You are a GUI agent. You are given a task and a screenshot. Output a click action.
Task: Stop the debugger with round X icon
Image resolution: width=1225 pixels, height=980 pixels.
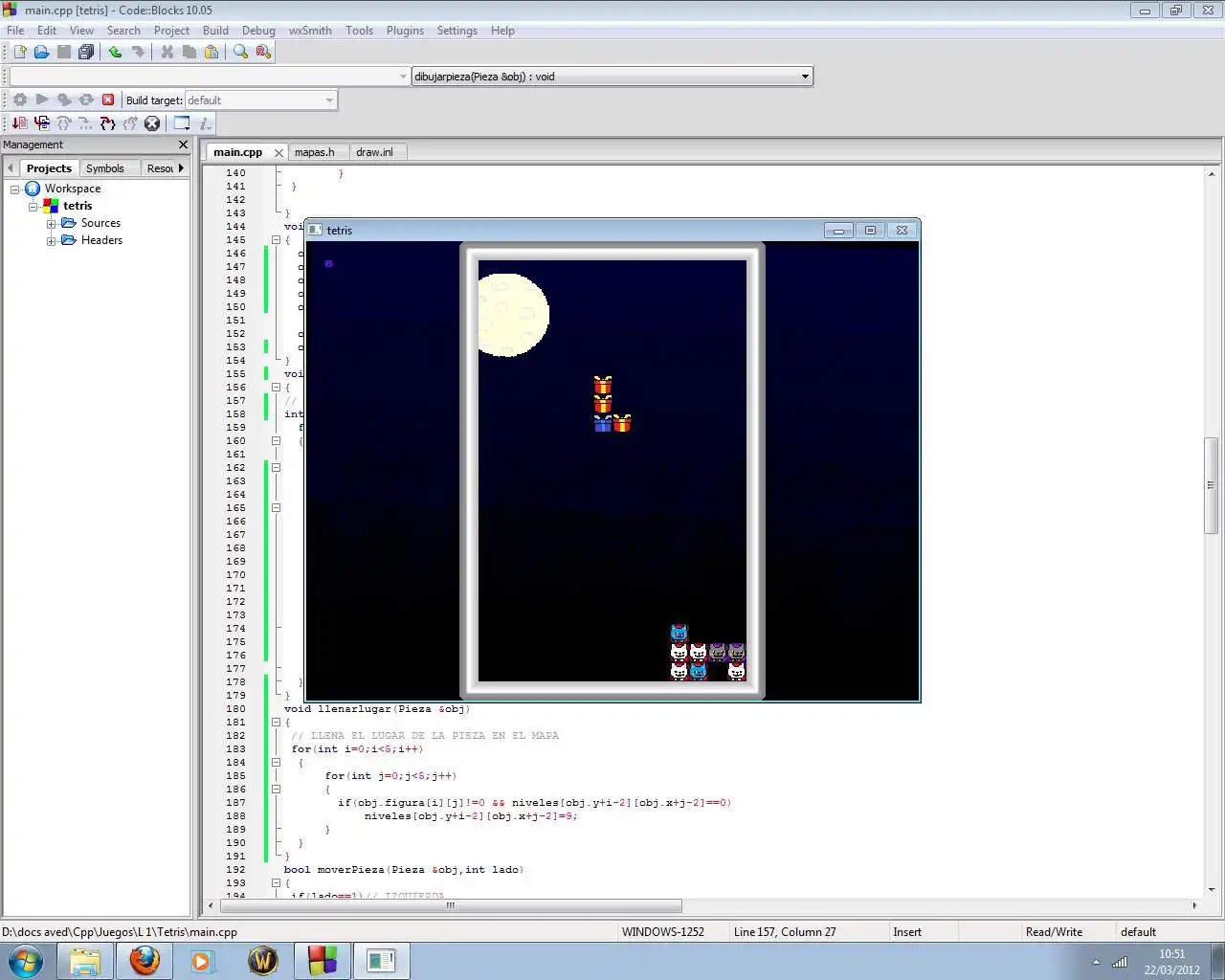pyautogui.click(x=152, y=123)
